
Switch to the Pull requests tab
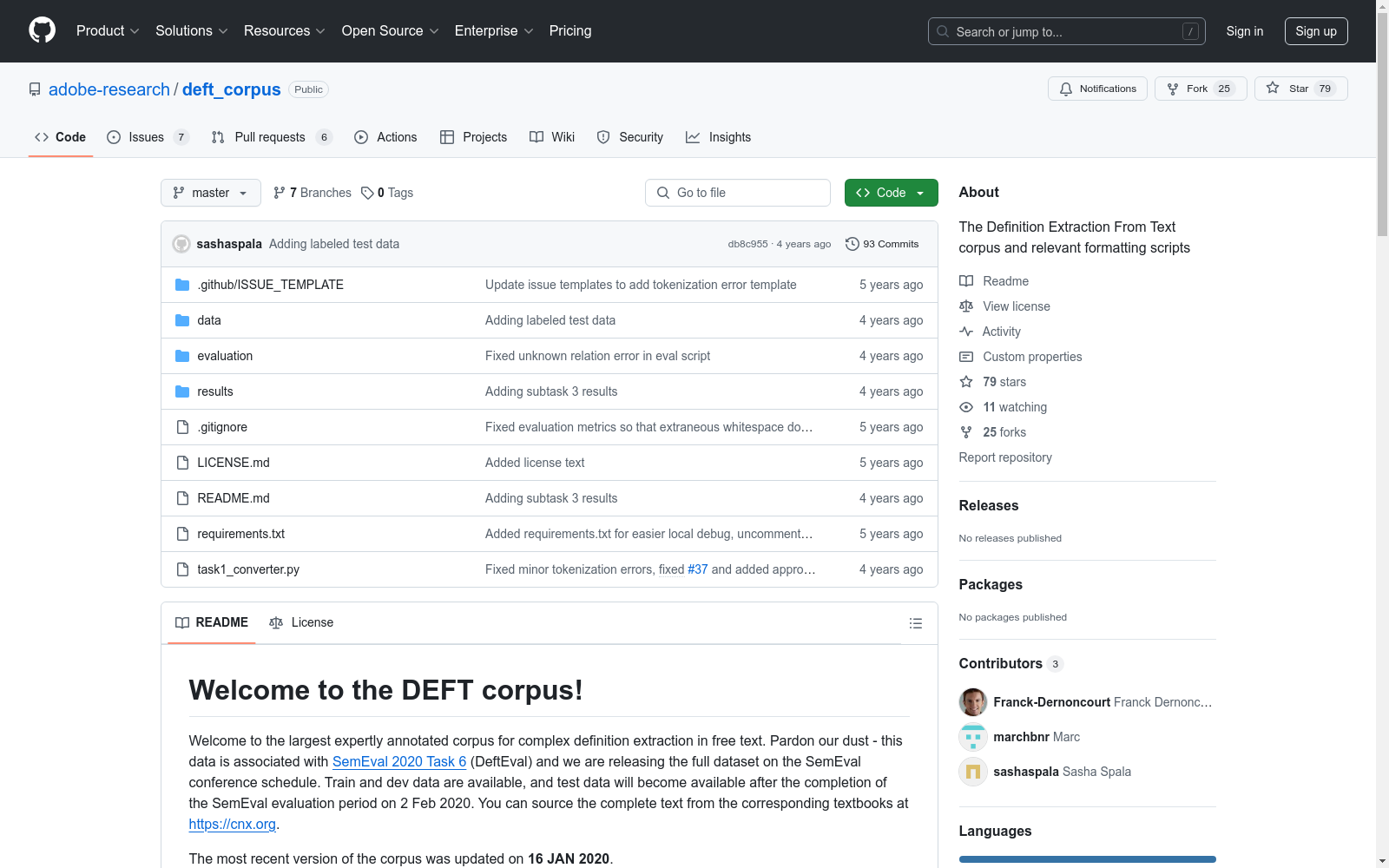[272, 137]
